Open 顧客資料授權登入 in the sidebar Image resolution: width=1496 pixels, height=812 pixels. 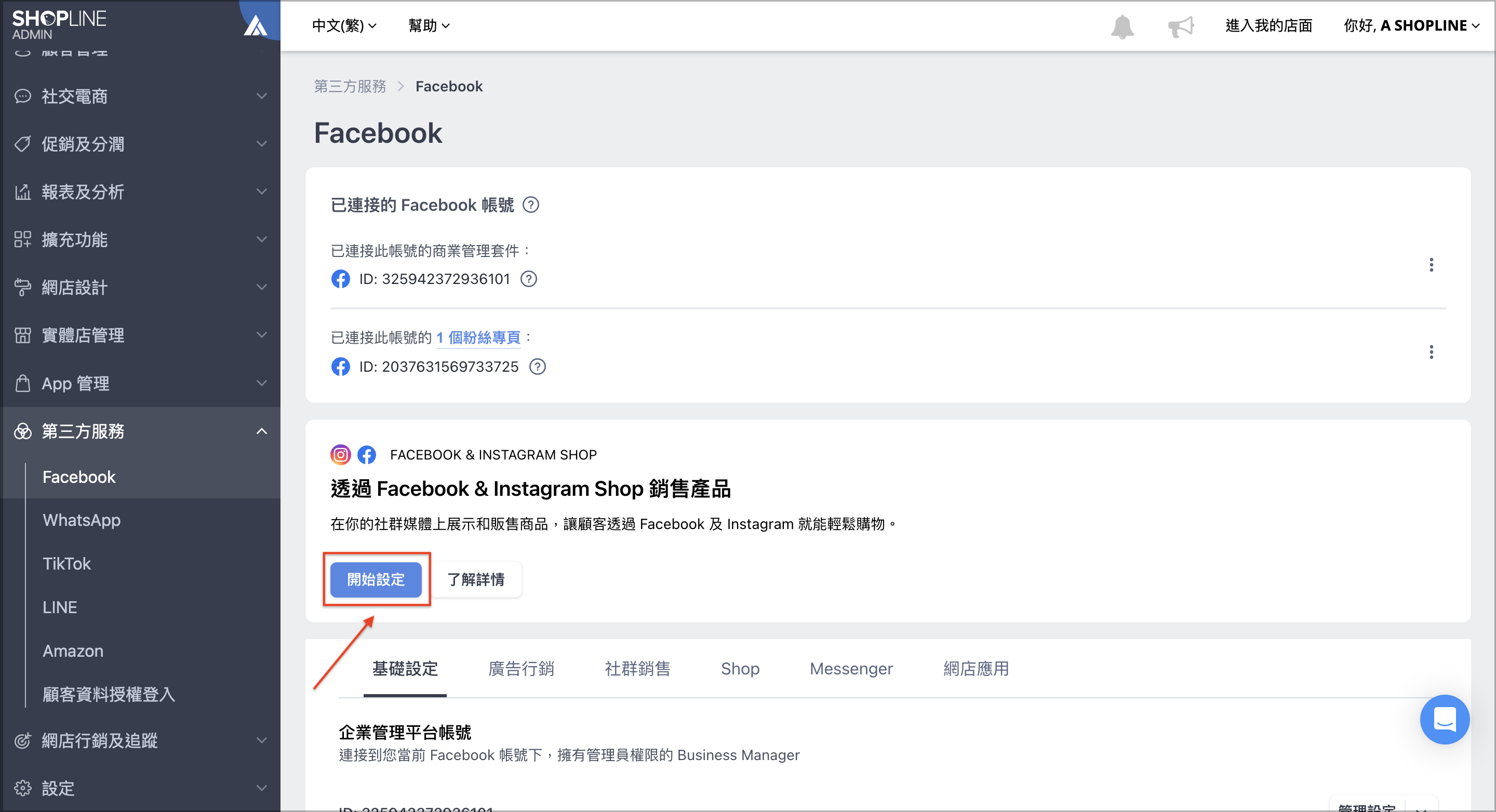tap(108, 694)
